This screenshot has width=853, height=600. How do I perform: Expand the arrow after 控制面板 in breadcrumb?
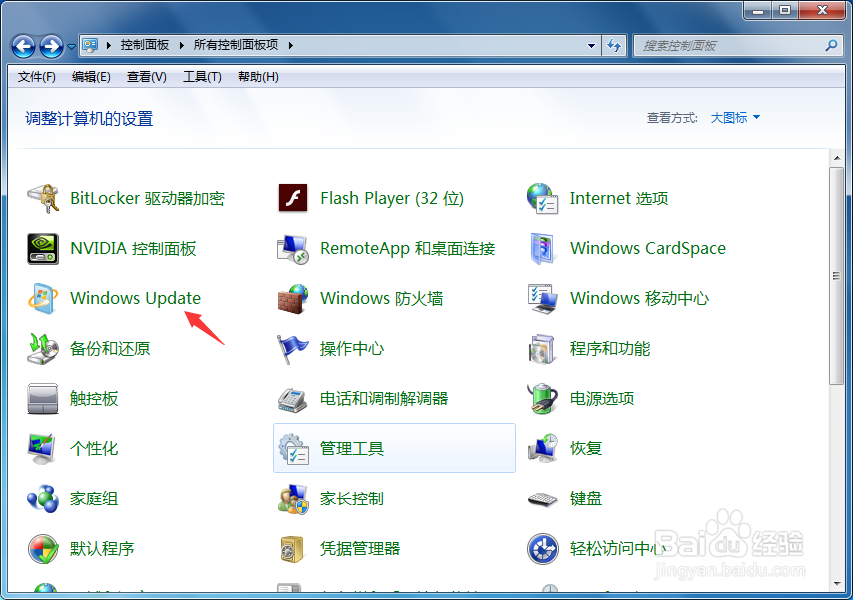click(x=182, y=45)
